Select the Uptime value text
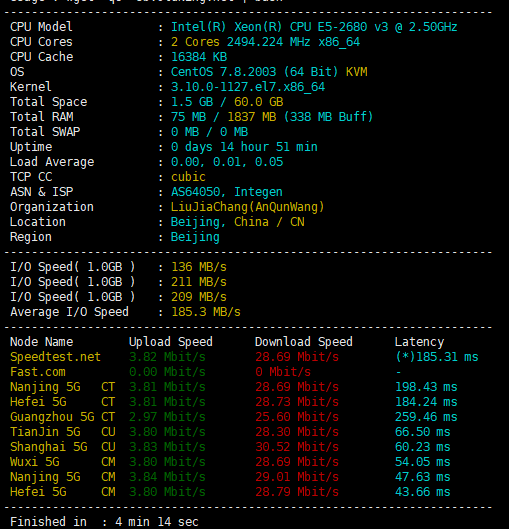 [x=244, y=147]
